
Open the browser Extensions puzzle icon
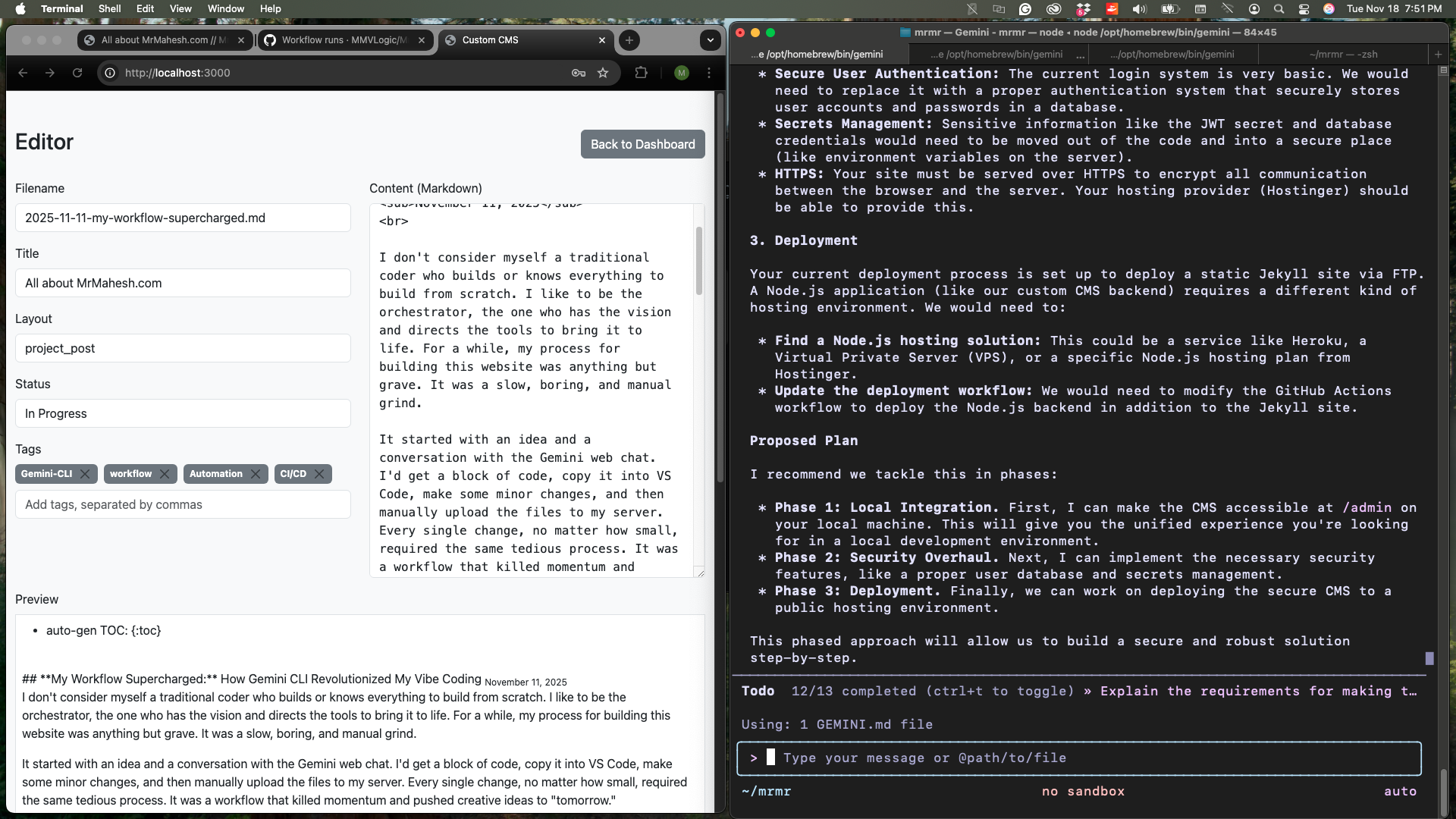pyautogui.click(x=641, y=73)
